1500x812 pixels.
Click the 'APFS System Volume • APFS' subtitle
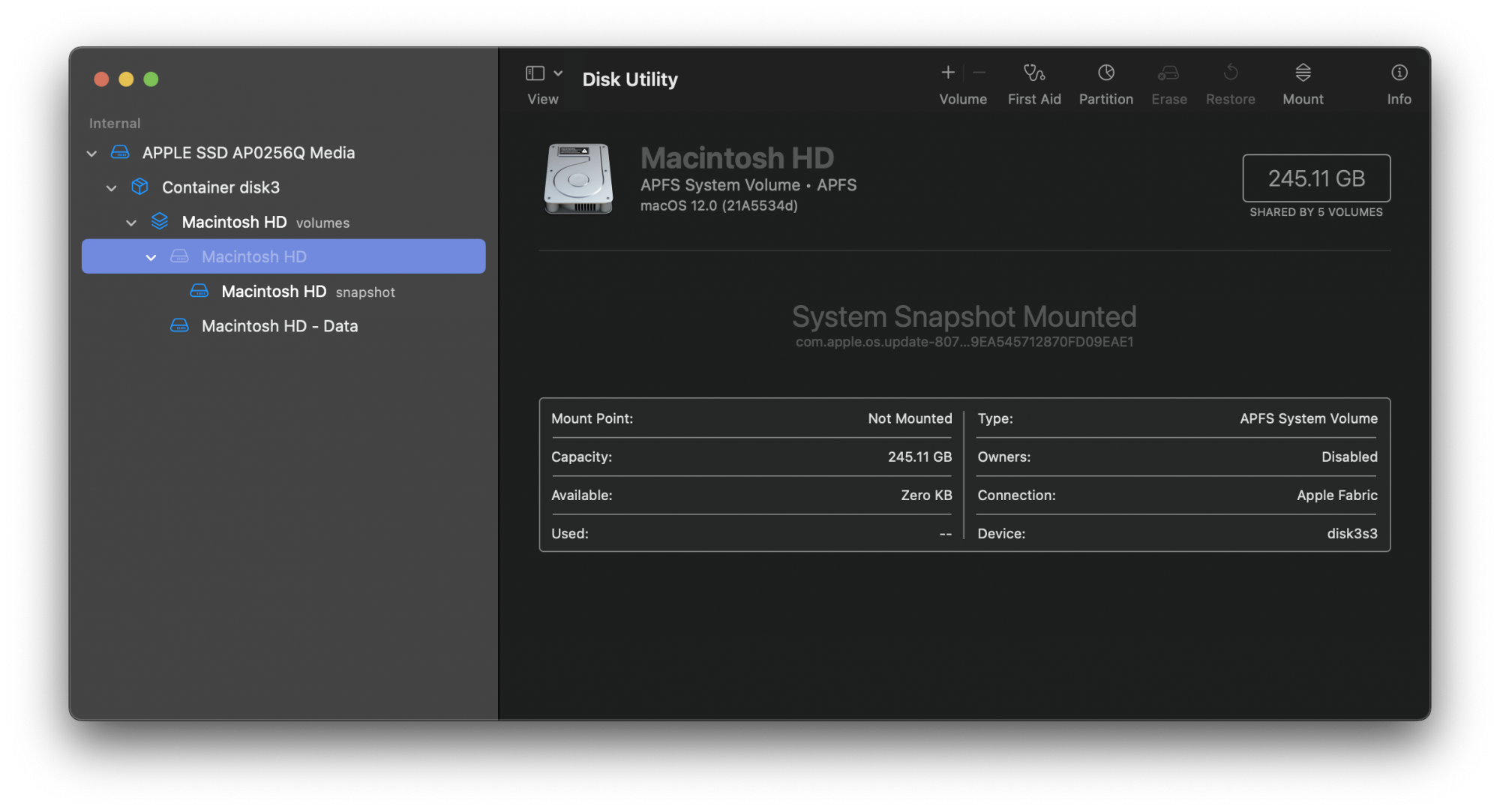748,184
